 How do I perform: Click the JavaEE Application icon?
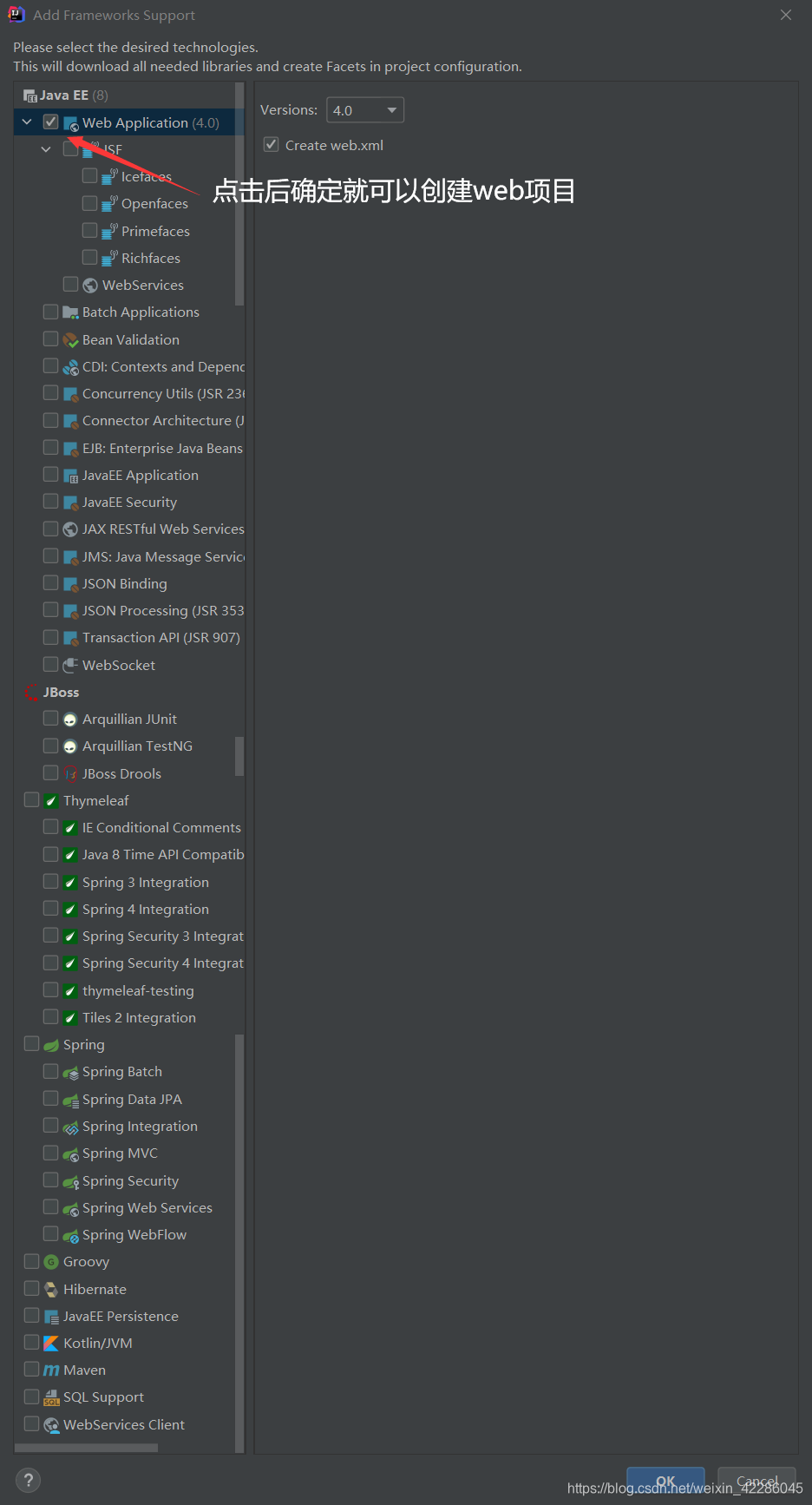click(x=71, y=476)
